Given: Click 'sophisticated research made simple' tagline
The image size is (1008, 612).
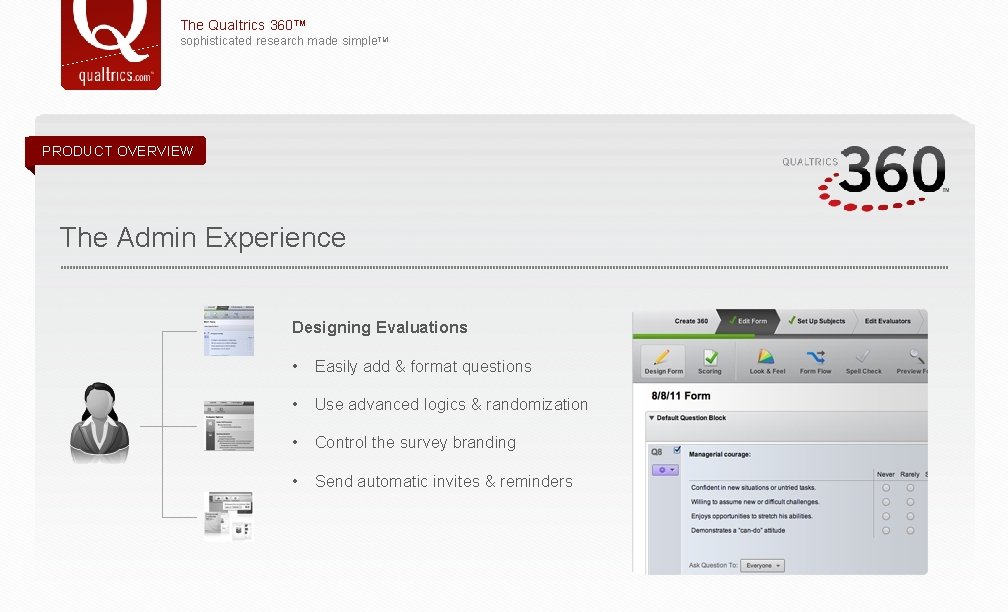Looking at the screenshot, I should point(284,41).
